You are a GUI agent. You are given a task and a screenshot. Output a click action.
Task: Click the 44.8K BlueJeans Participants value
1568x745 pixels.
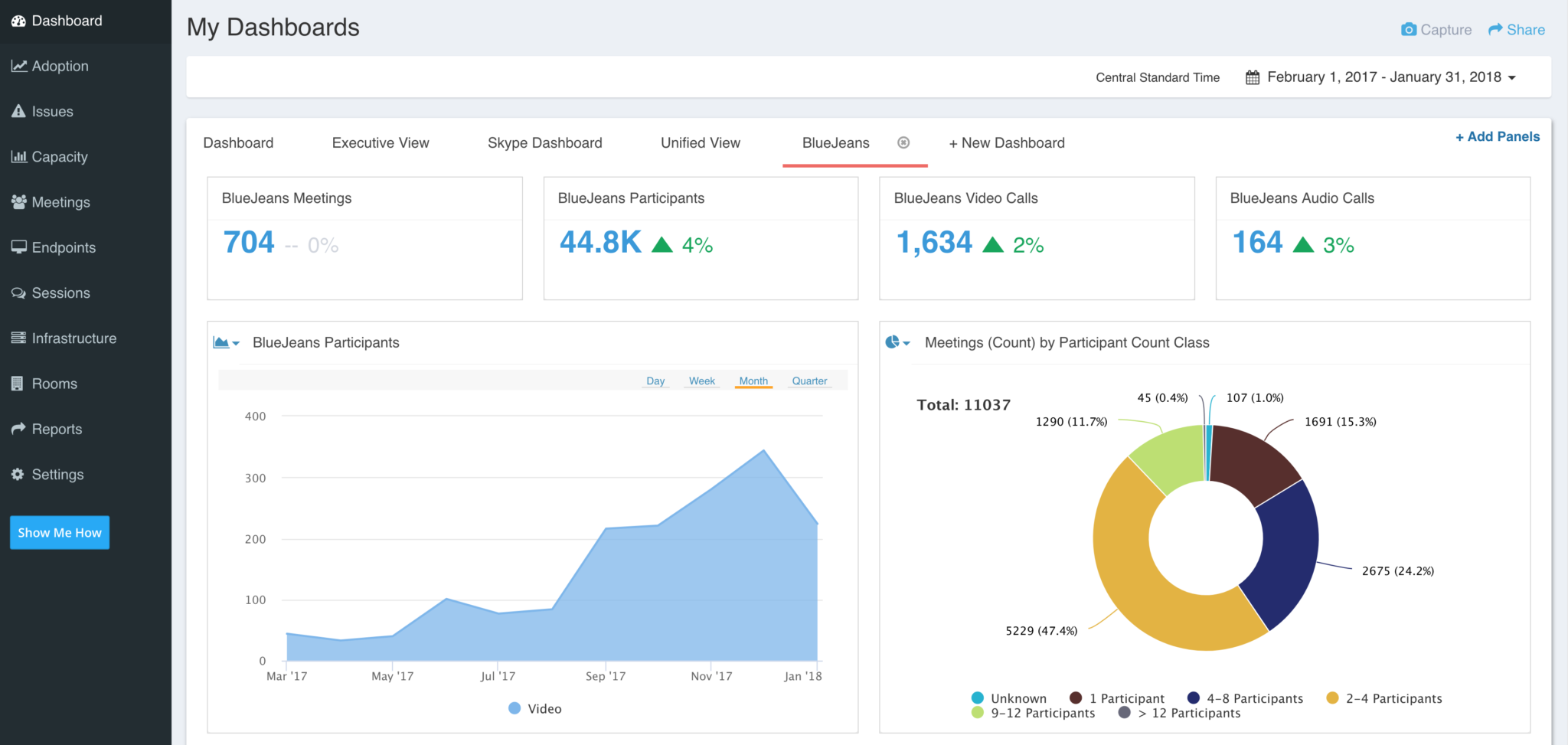[x=600, y=243]
